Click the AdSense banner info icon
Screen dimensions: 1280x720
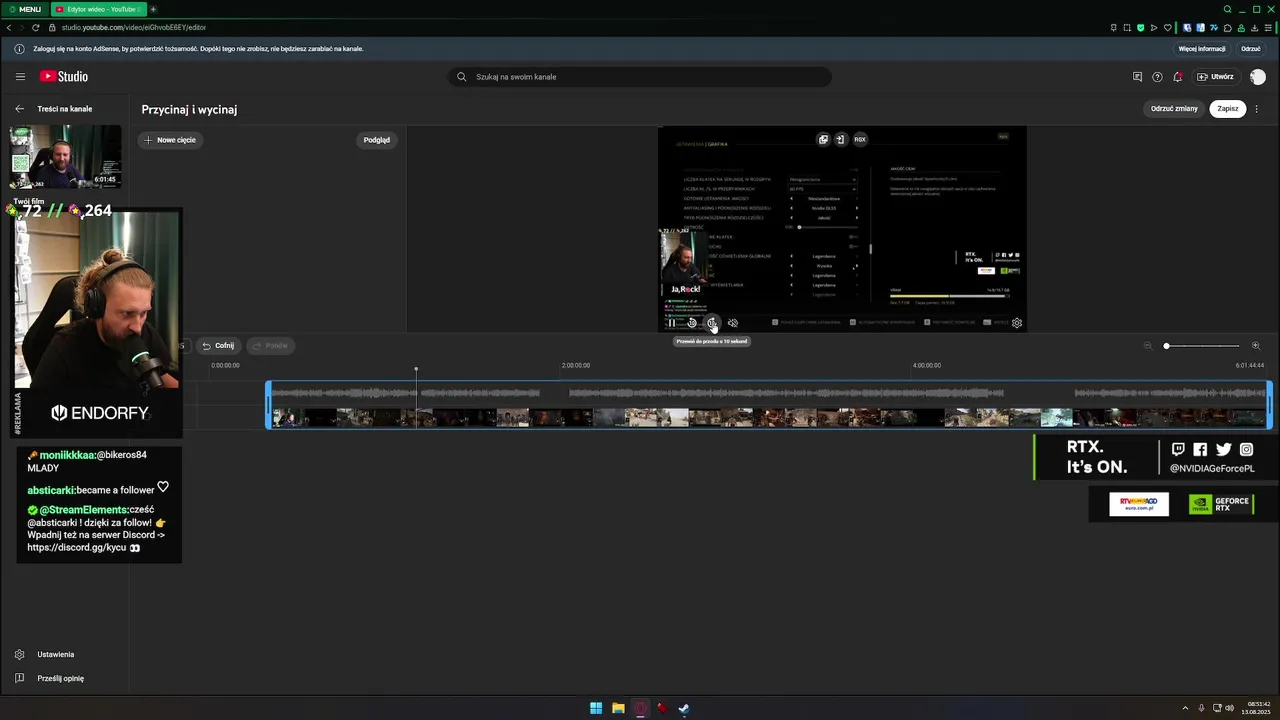[19, 49]
